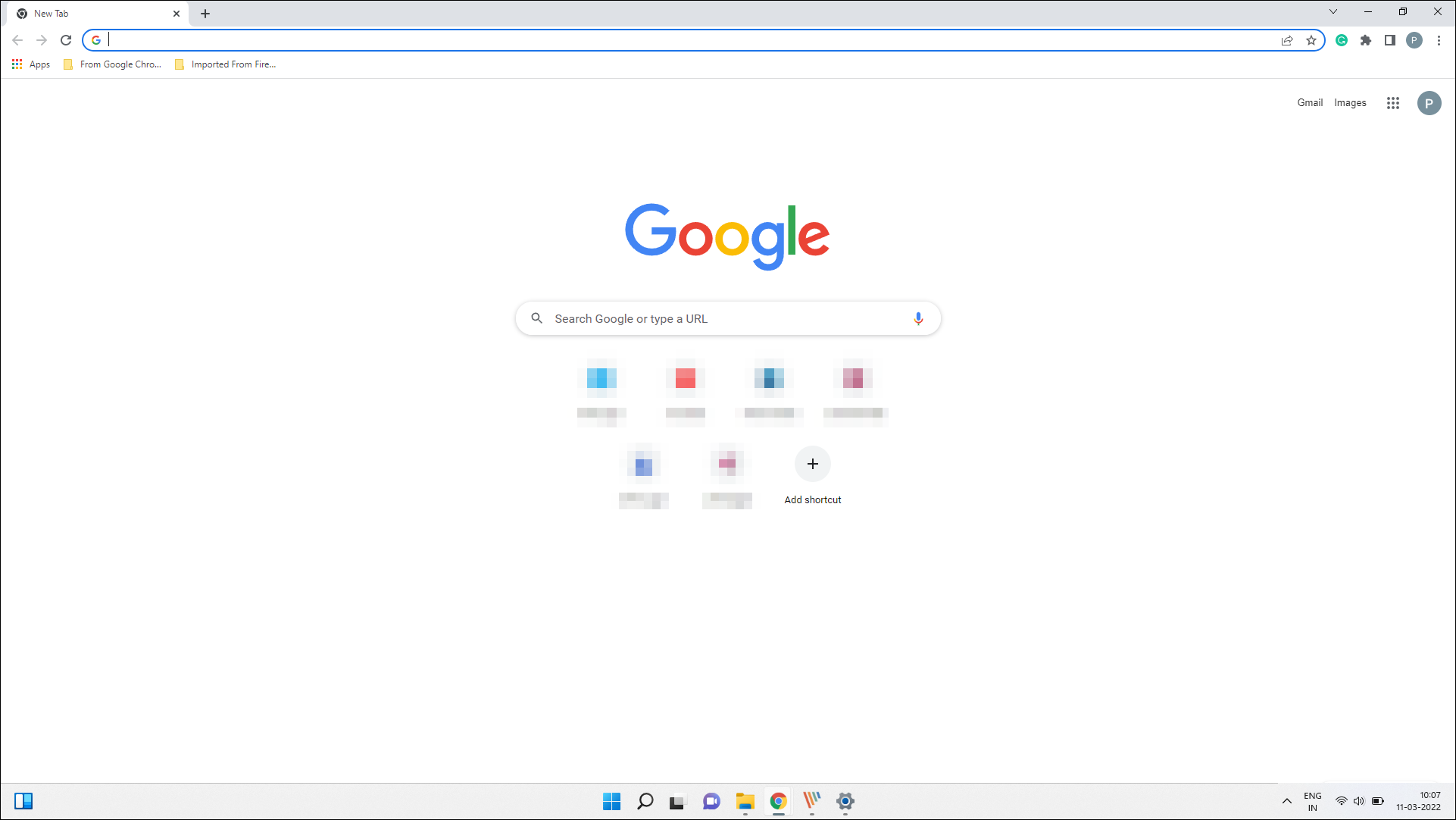Open the Google apps grid
The width and height of the screenshot is (1456, 820).
pyautogui.click(x=1393, y=102)
